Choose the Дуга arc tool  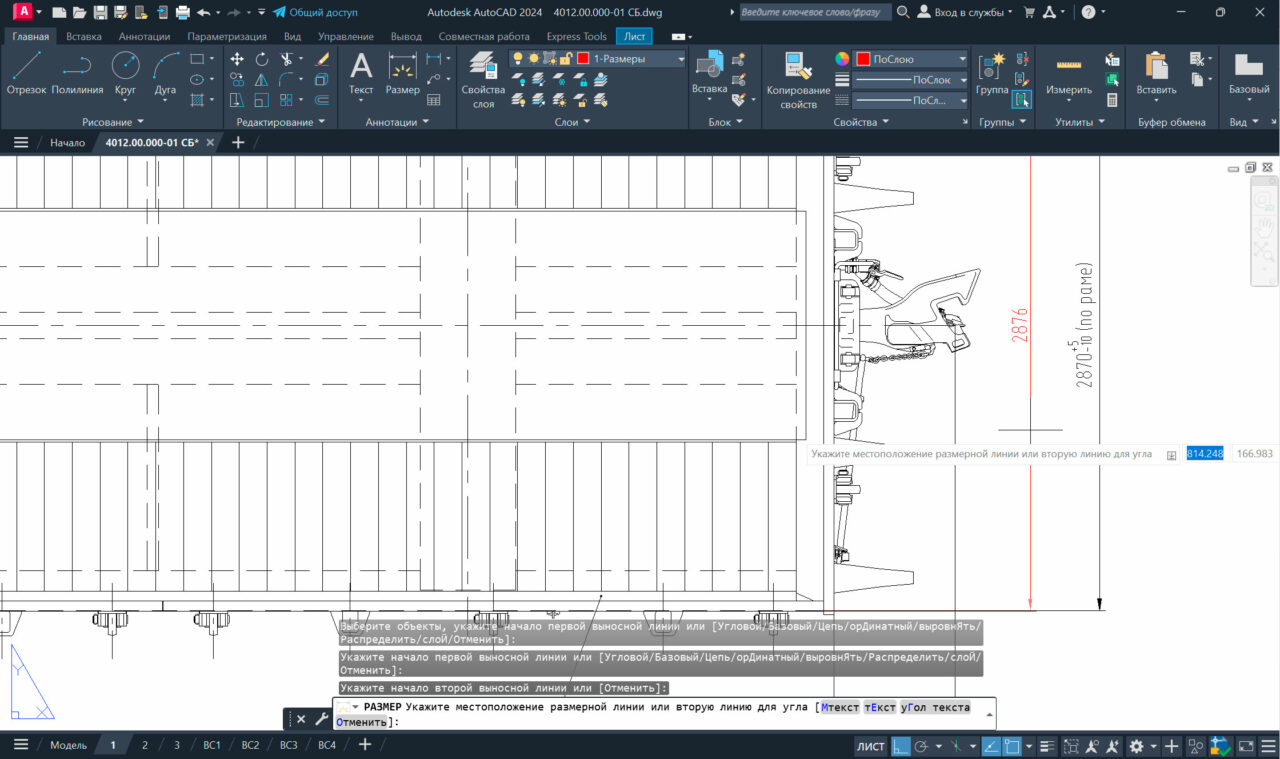point(165,73)
